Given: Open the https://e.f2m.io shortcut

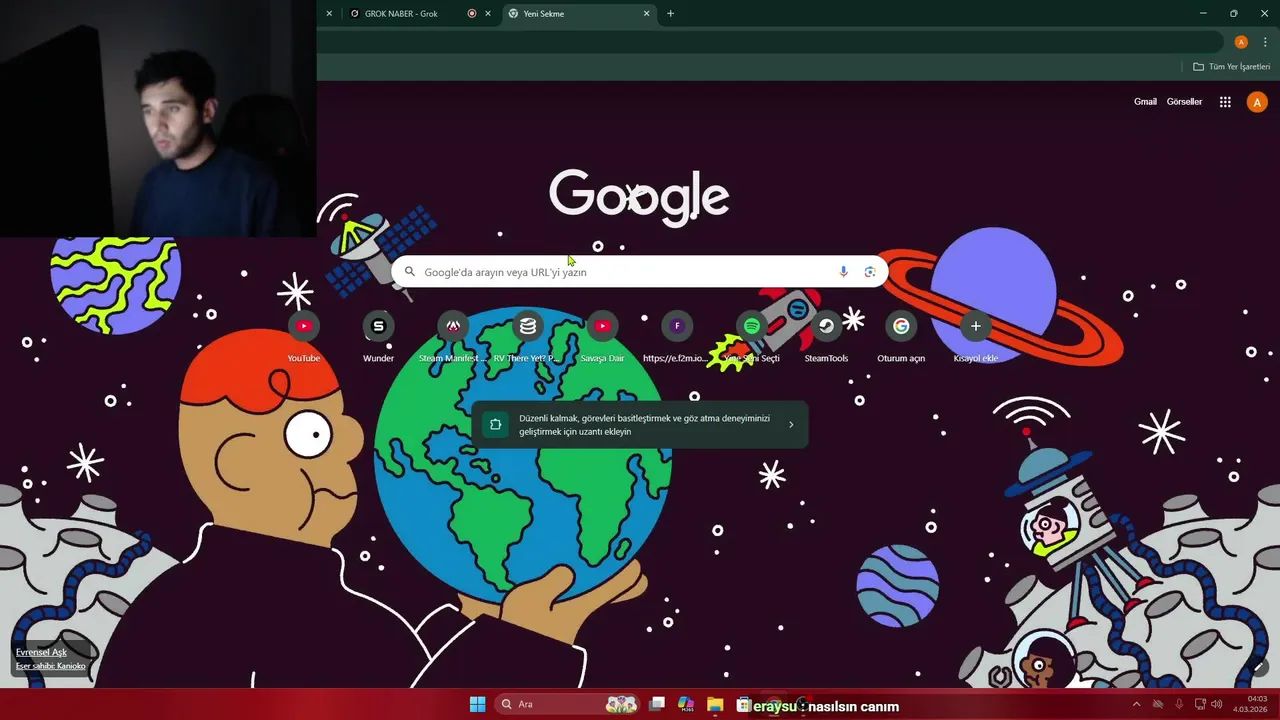Looking at the screenshot, I should pos(677,337).
